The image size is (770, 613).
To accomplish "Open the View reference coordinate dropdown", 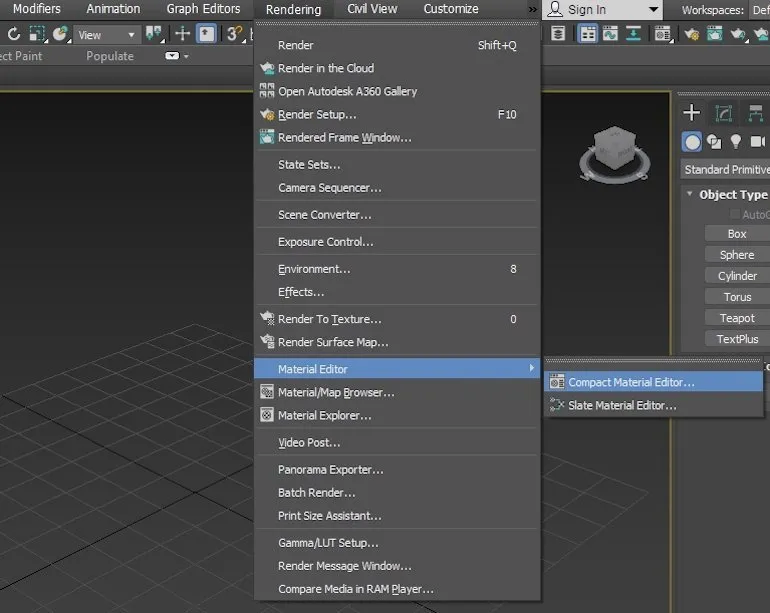I will point(106,35).
